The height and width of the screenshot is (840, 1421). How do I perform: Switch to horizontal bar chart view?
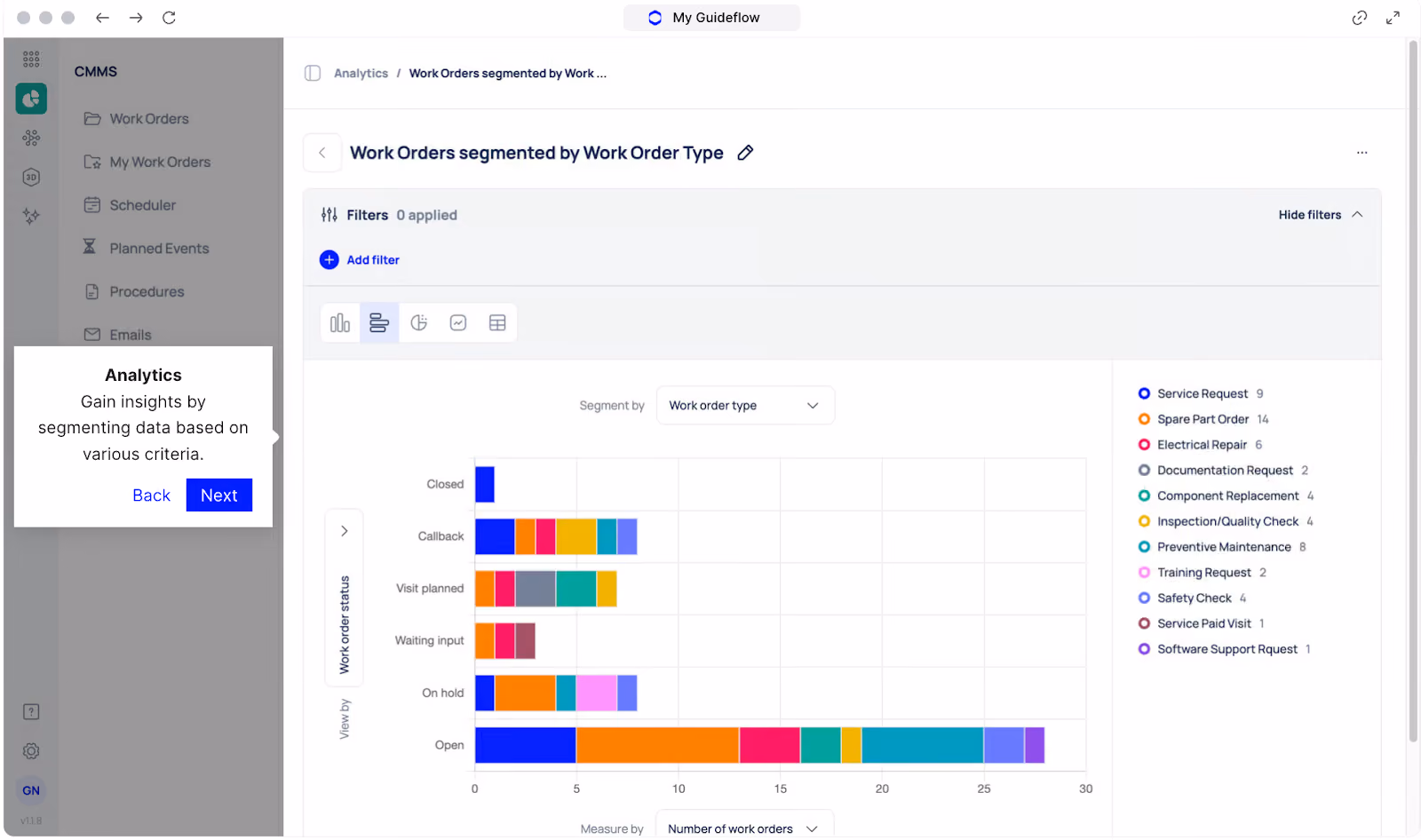click(379, 323)
